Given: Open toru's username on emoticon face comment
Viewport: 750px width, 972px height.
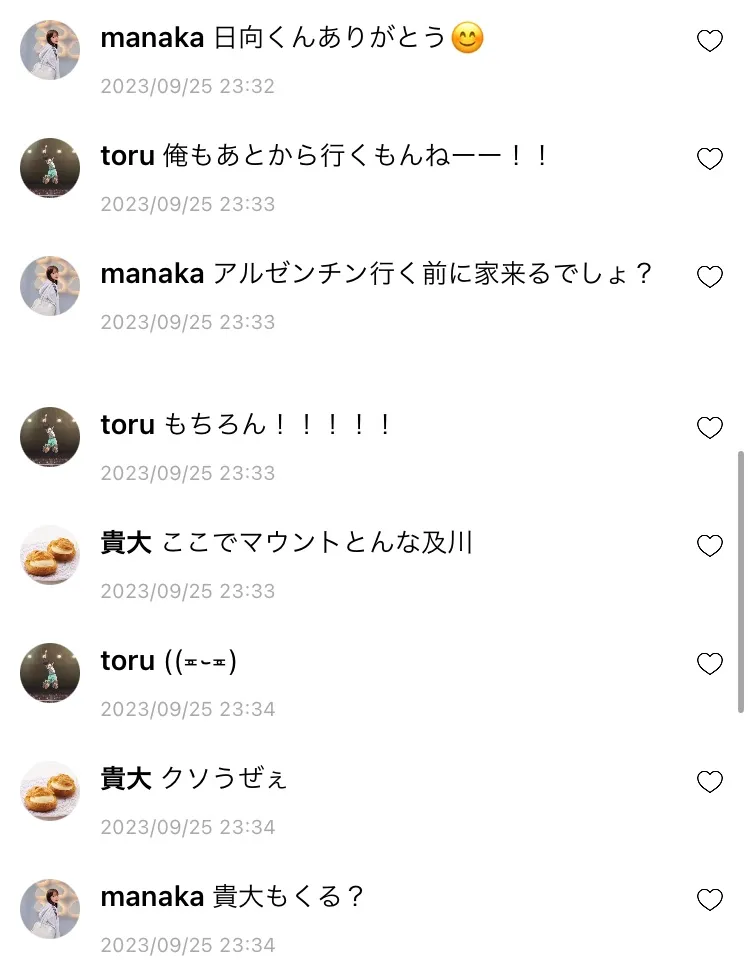Looking at the screenshot, I should (127, 661).
